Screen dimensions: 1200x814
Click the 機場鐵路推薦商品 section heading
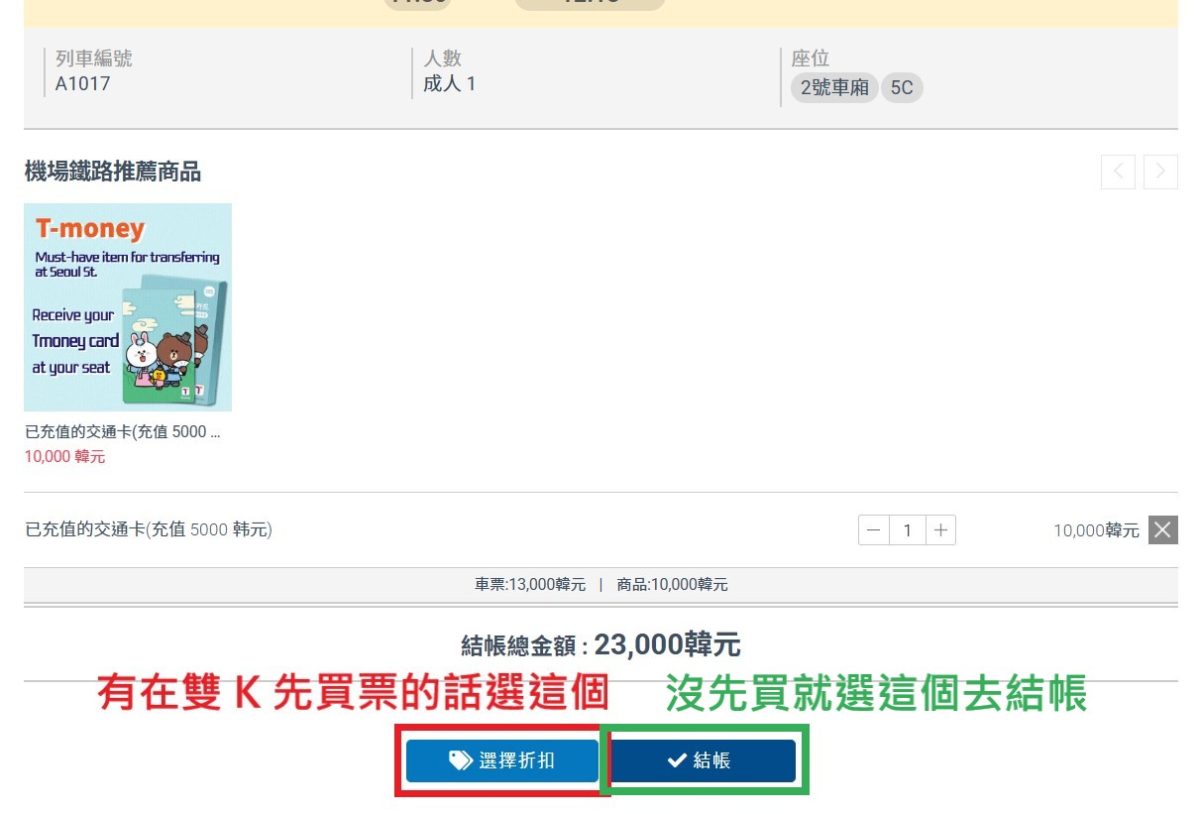tap(112, 172)
